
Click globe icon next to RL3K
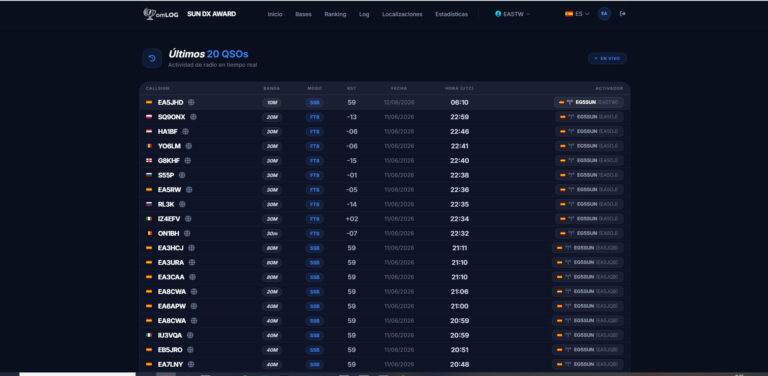(x=182, y=204)
